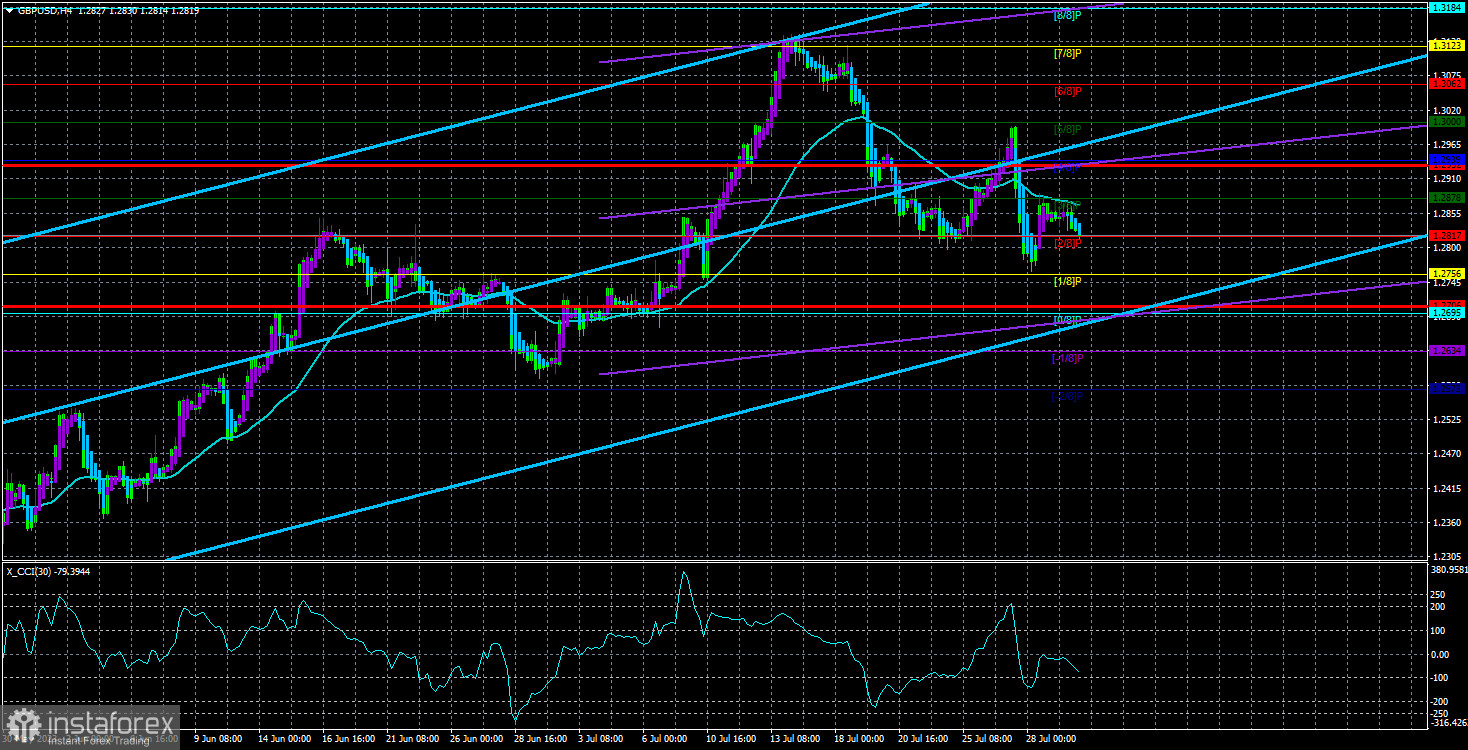Click the yellow 1.2756 price tag
Image resolution: width=1468 pixels, height=750 pixels.
[1446, 274]
